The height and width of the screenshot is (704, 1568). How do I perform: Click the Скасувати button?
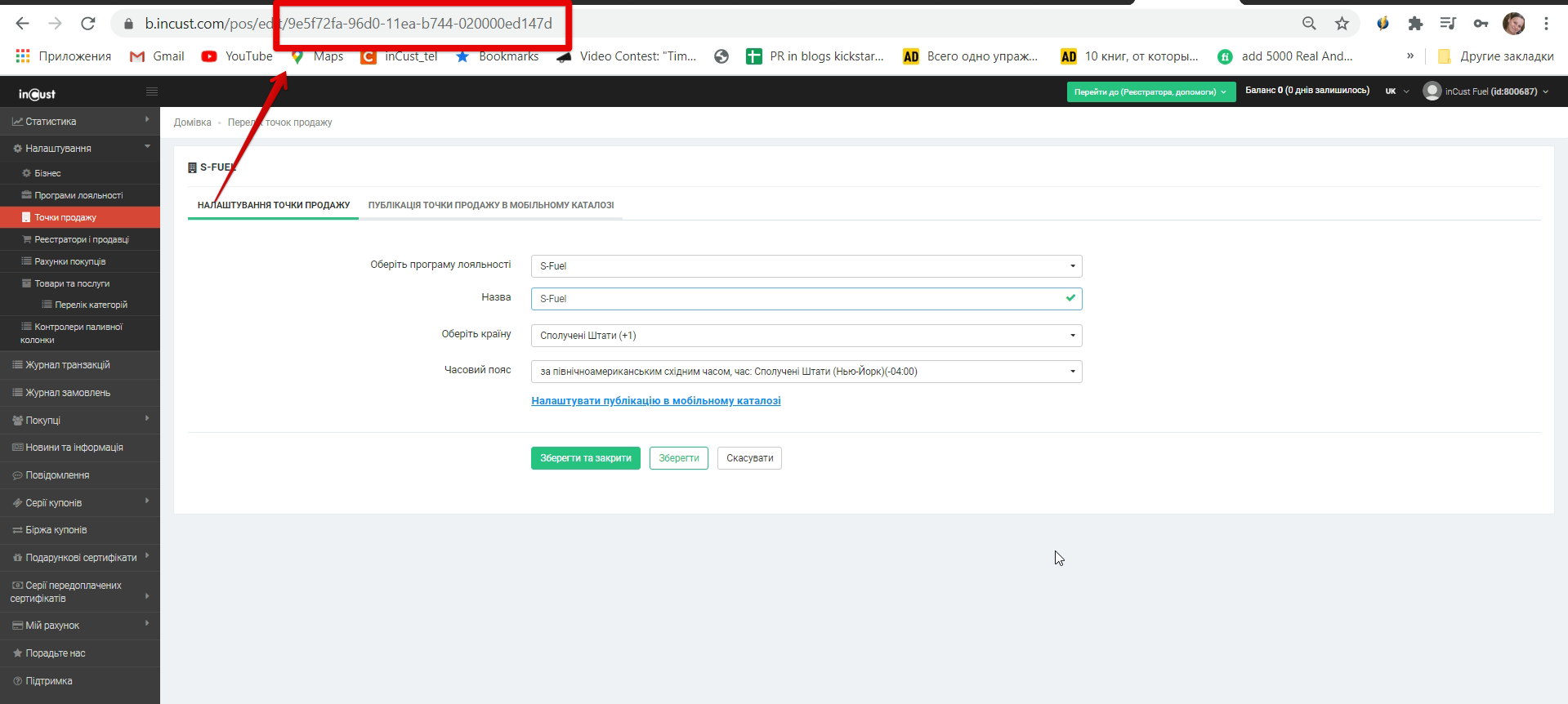tap(749, 458)
